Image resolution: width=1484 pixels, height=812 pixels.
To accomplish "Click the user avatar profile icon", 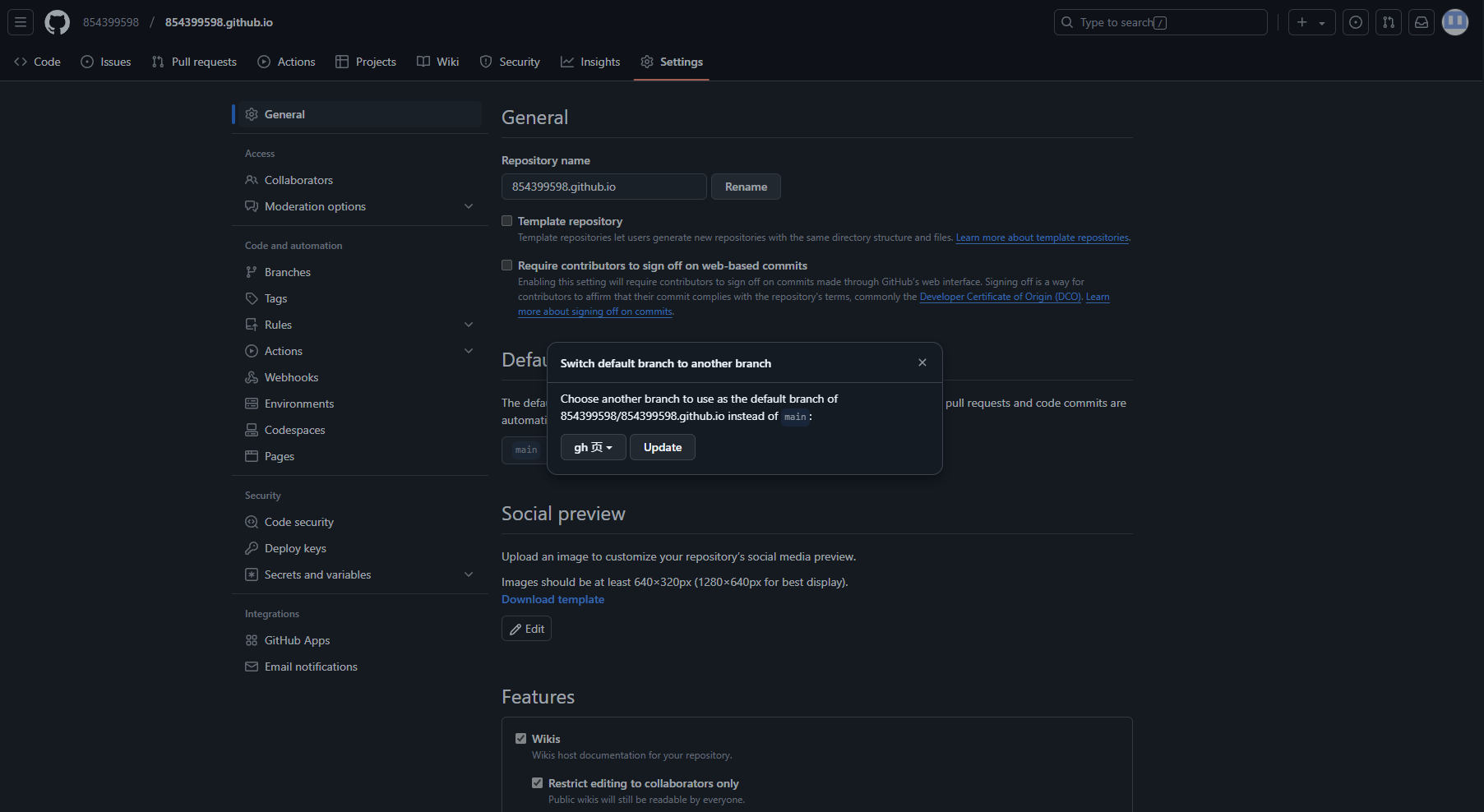I will [x=1454, y=22].
